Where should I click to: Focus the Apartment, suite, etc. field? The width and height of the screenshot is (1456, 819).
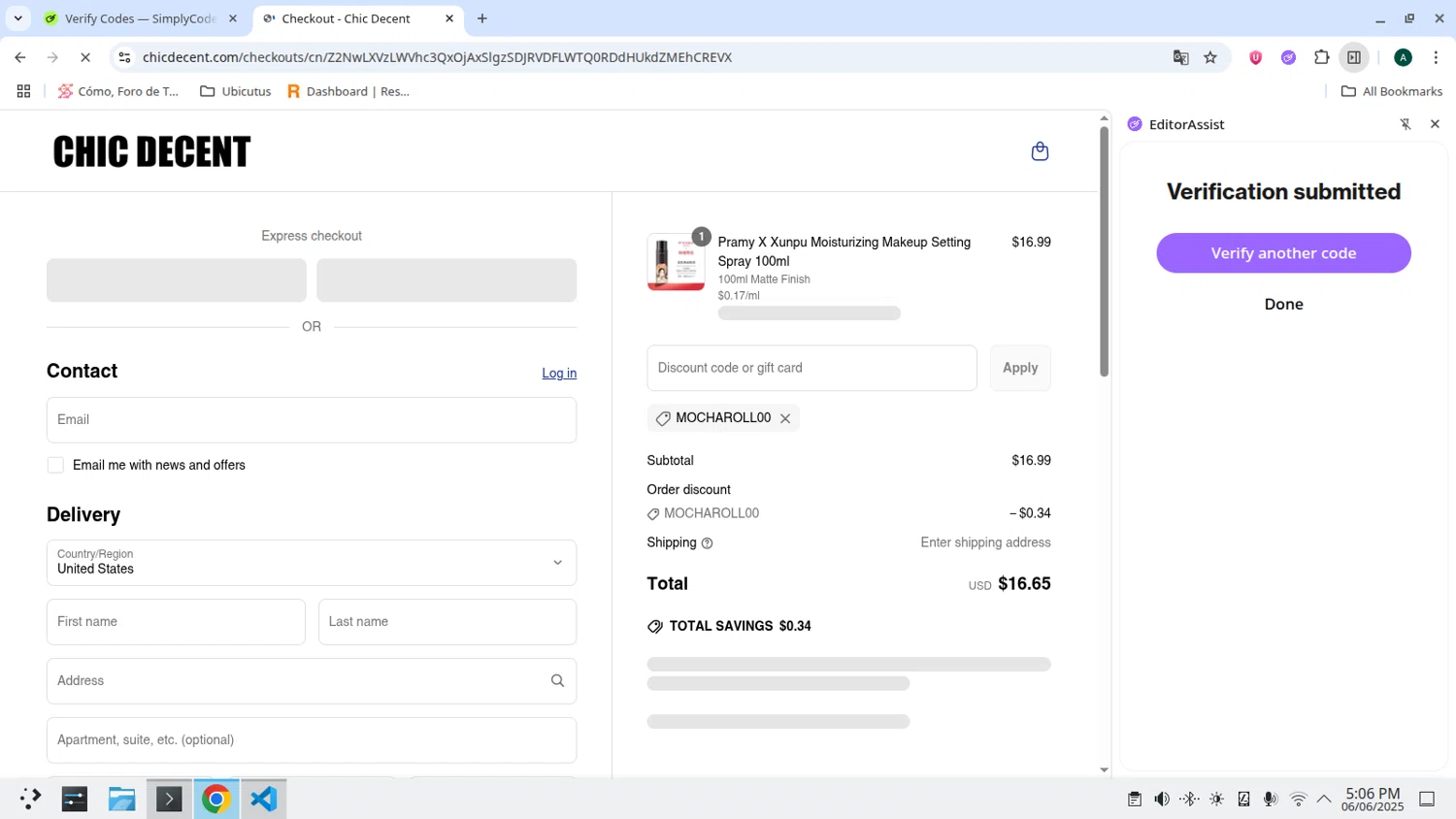[x=312, y=740]
